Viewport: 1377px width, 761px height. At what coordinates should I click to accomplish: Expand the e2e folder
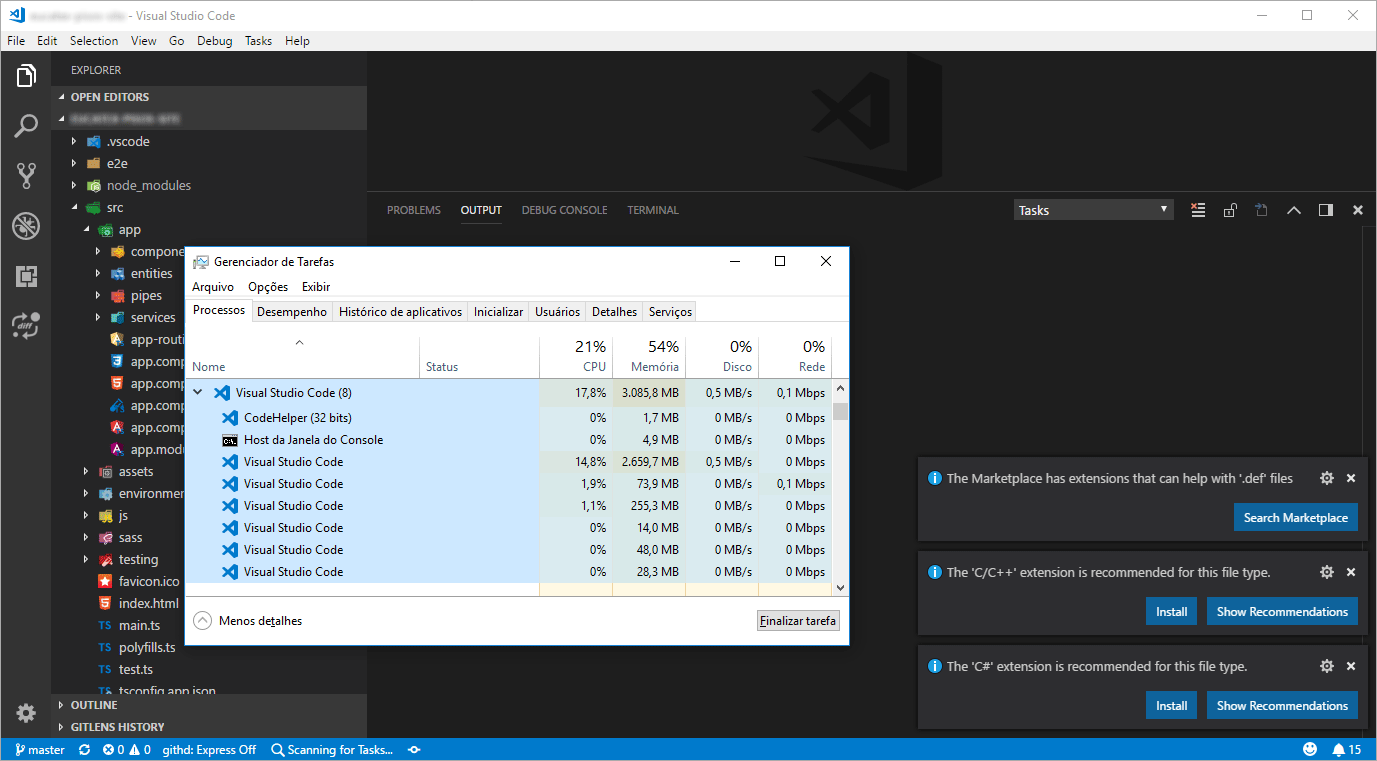click(209, 163)
